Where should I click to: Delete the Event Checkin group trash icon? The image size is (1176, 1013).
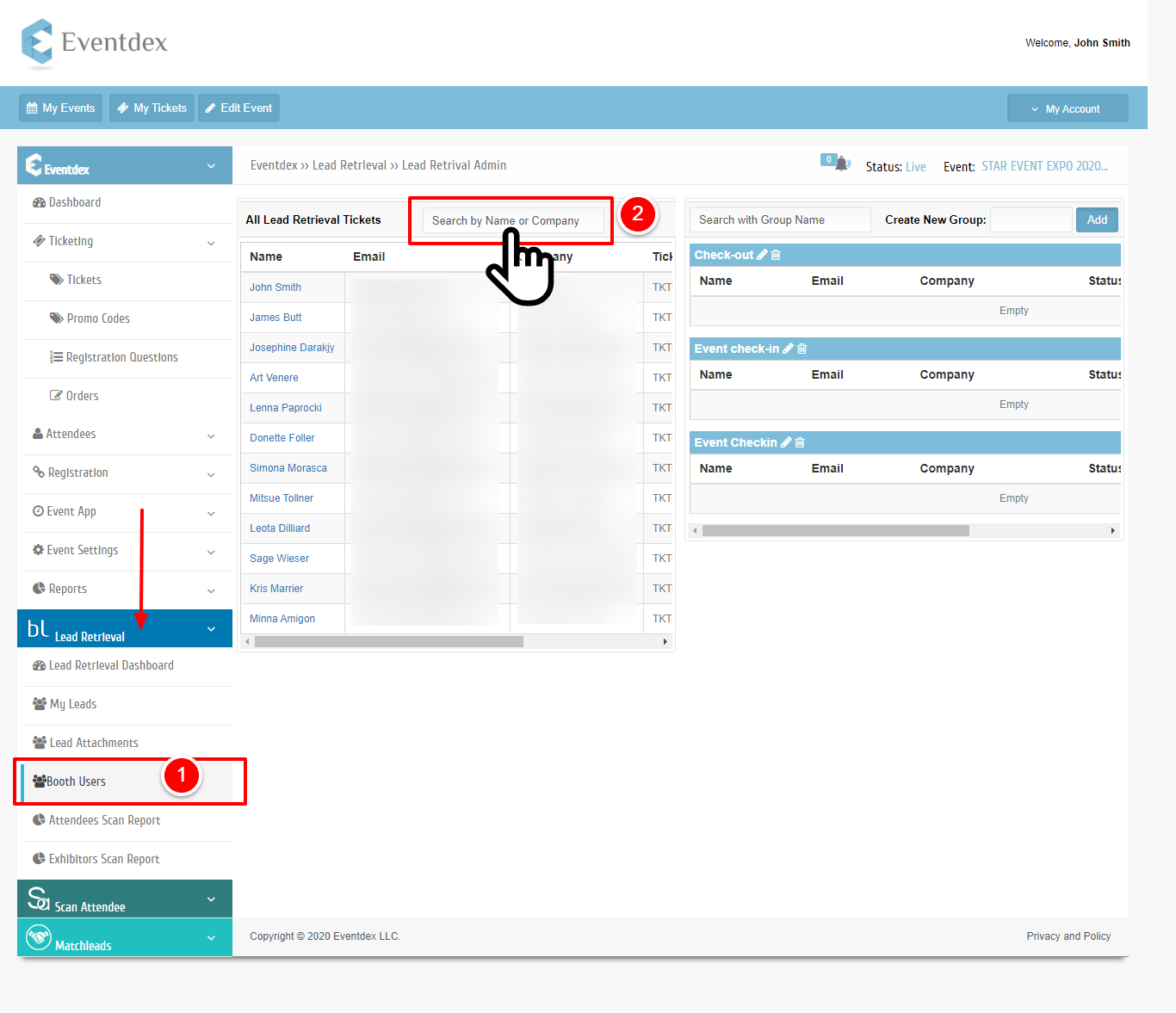point(800,442)
